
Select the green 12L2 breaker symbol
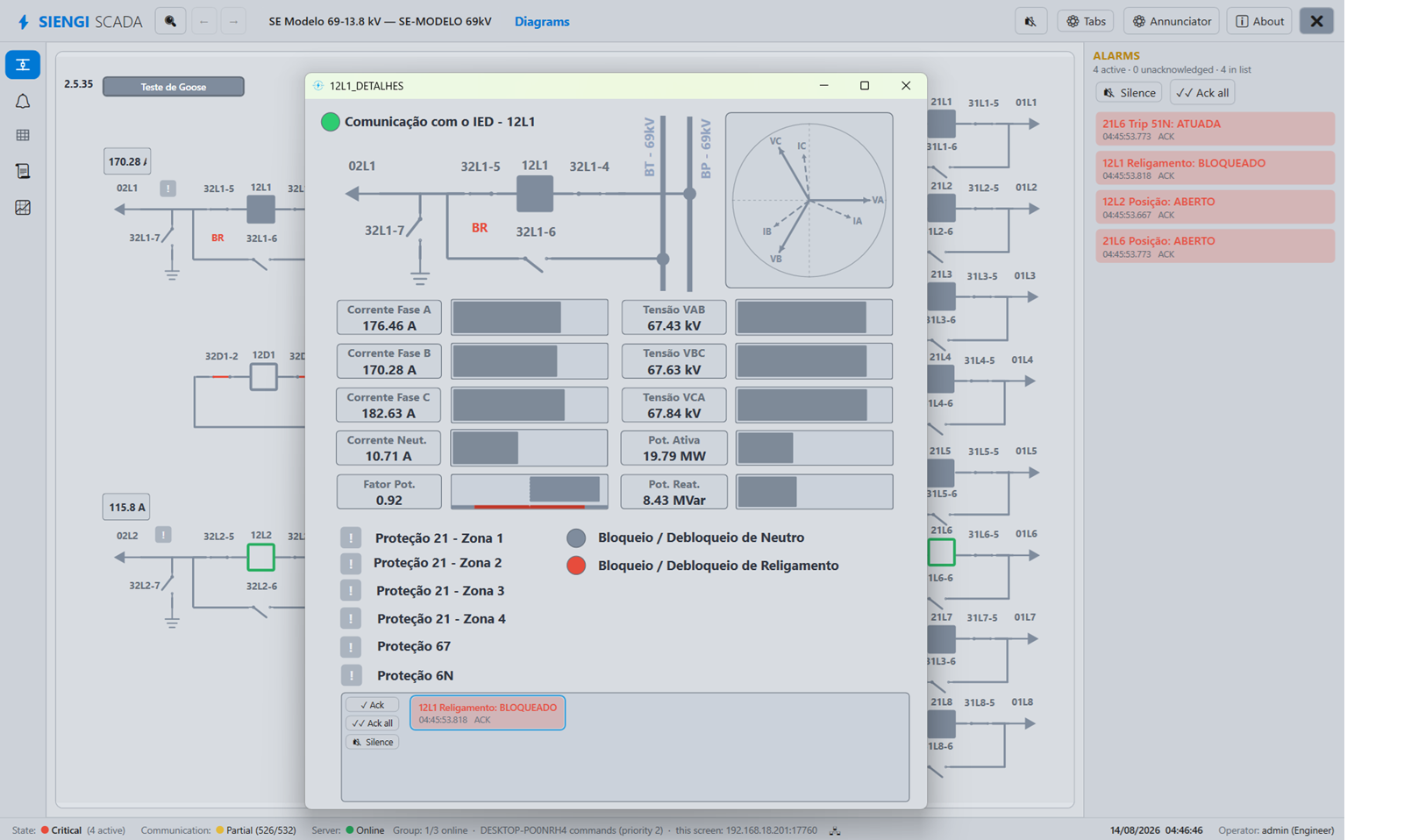tap(260, 557)
